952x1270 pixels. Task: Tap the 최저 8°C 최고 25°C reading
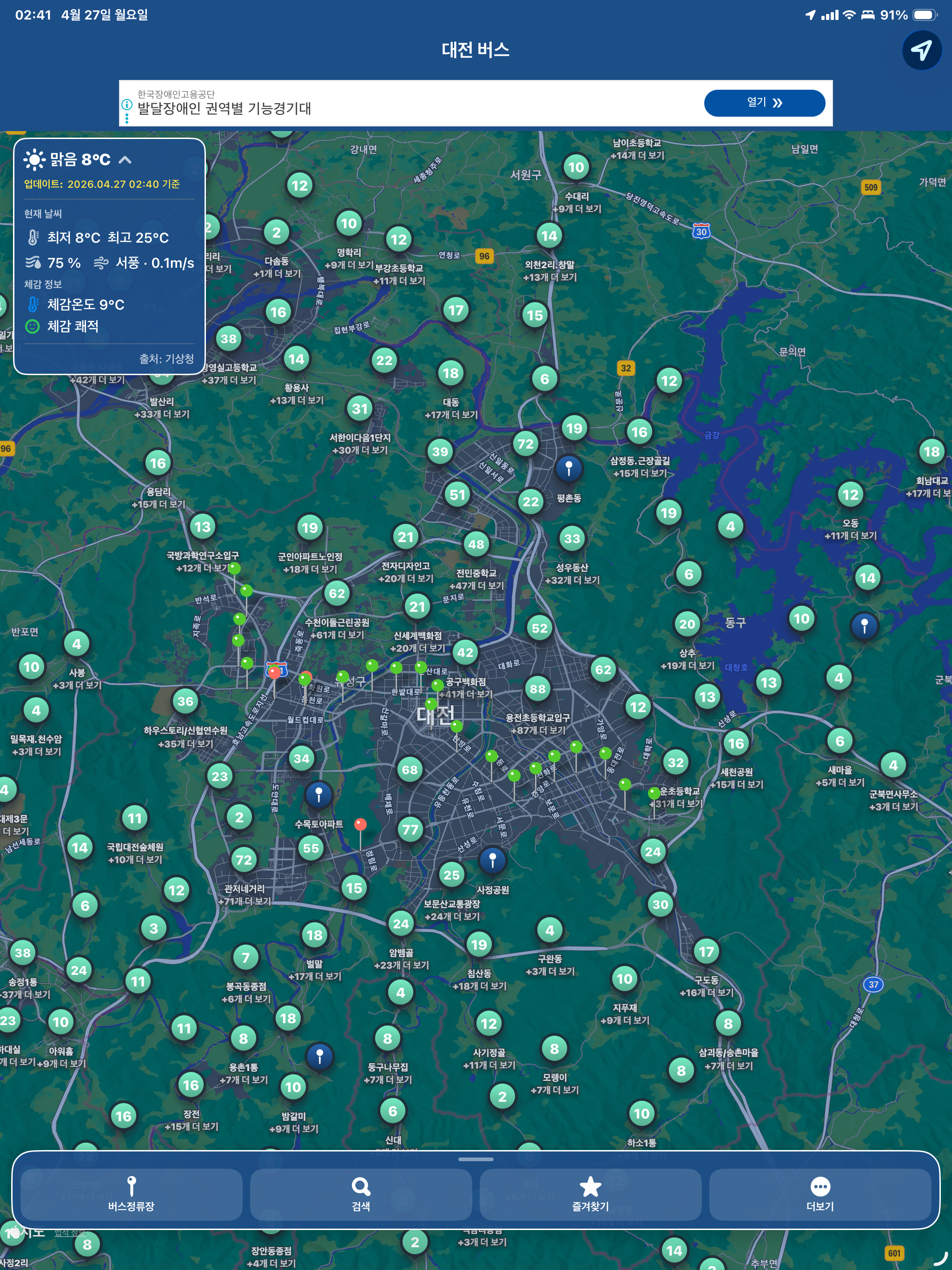(x=108, y=238)
